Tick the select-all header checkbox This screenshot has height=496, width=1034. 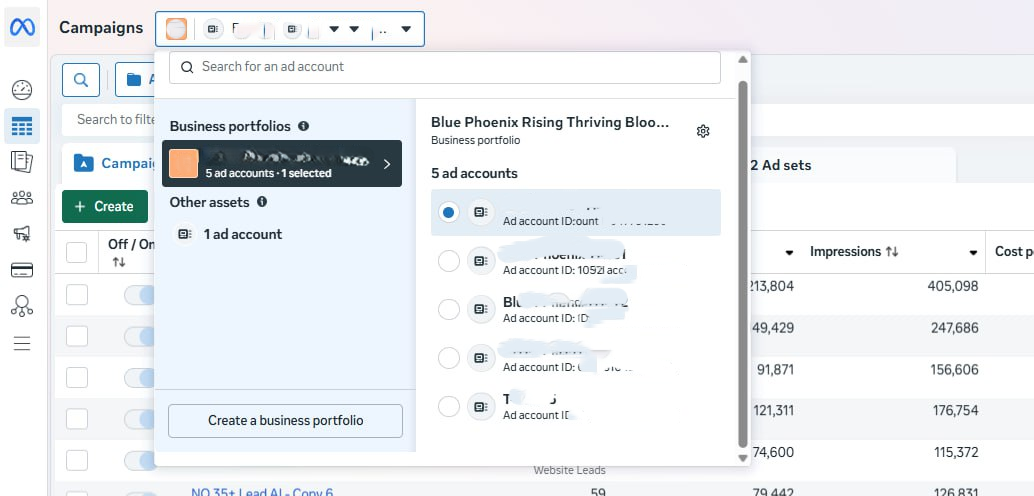(77, 252)
